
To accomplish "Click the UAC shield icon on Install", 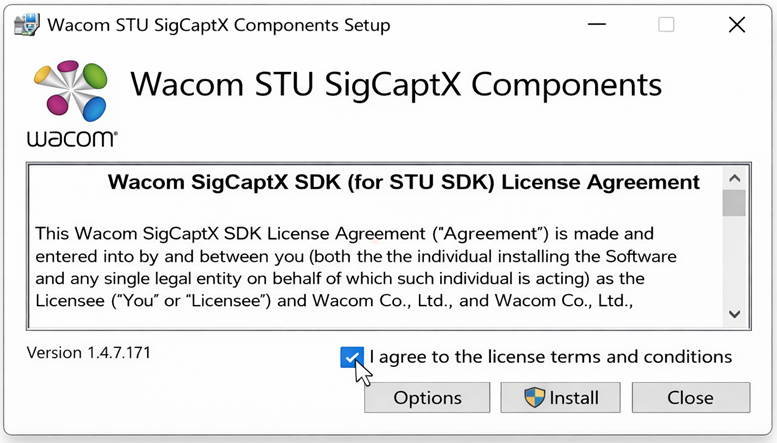I will point(535,397).
